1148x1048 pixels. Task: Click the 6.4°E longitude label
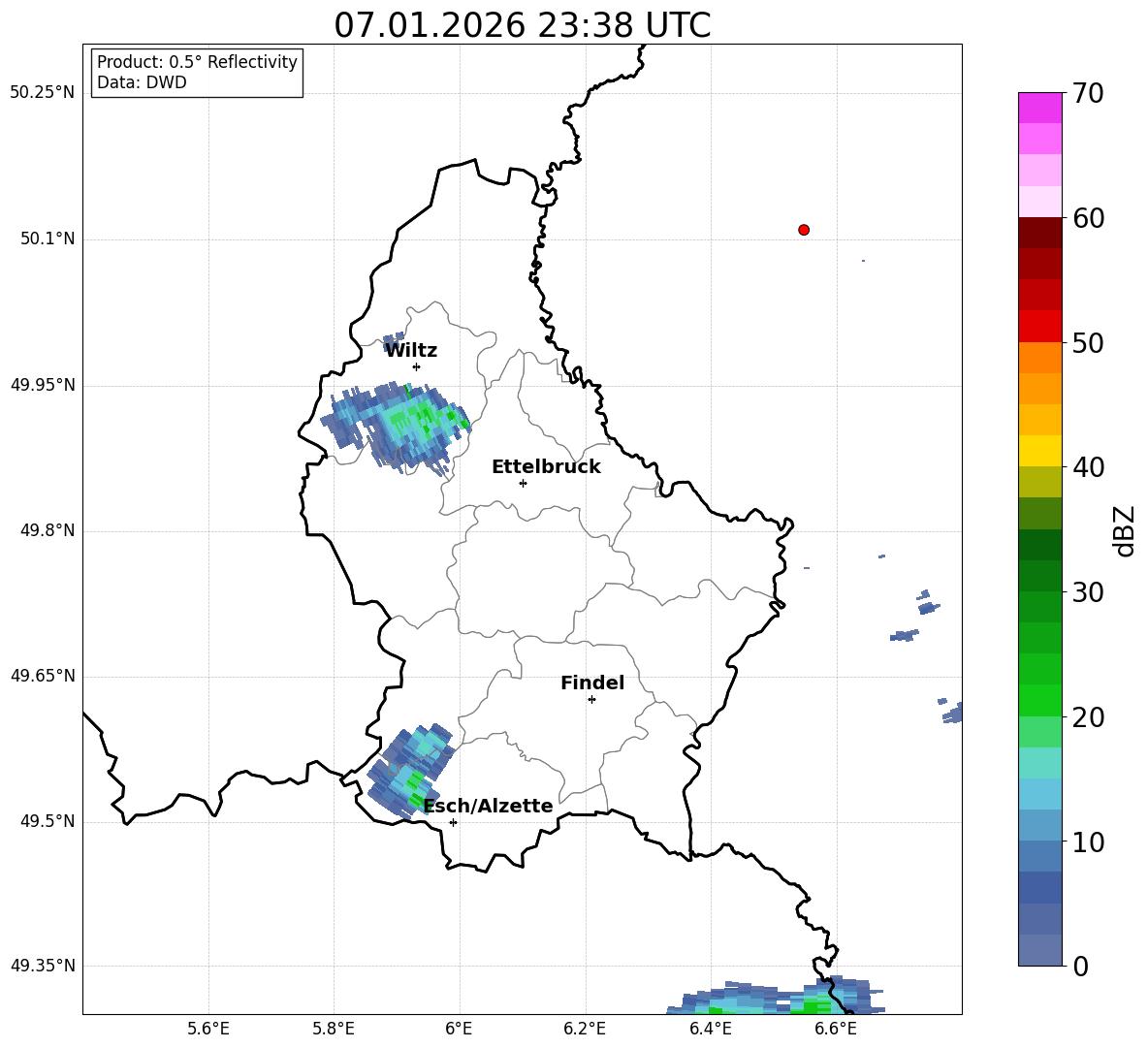710,1030
